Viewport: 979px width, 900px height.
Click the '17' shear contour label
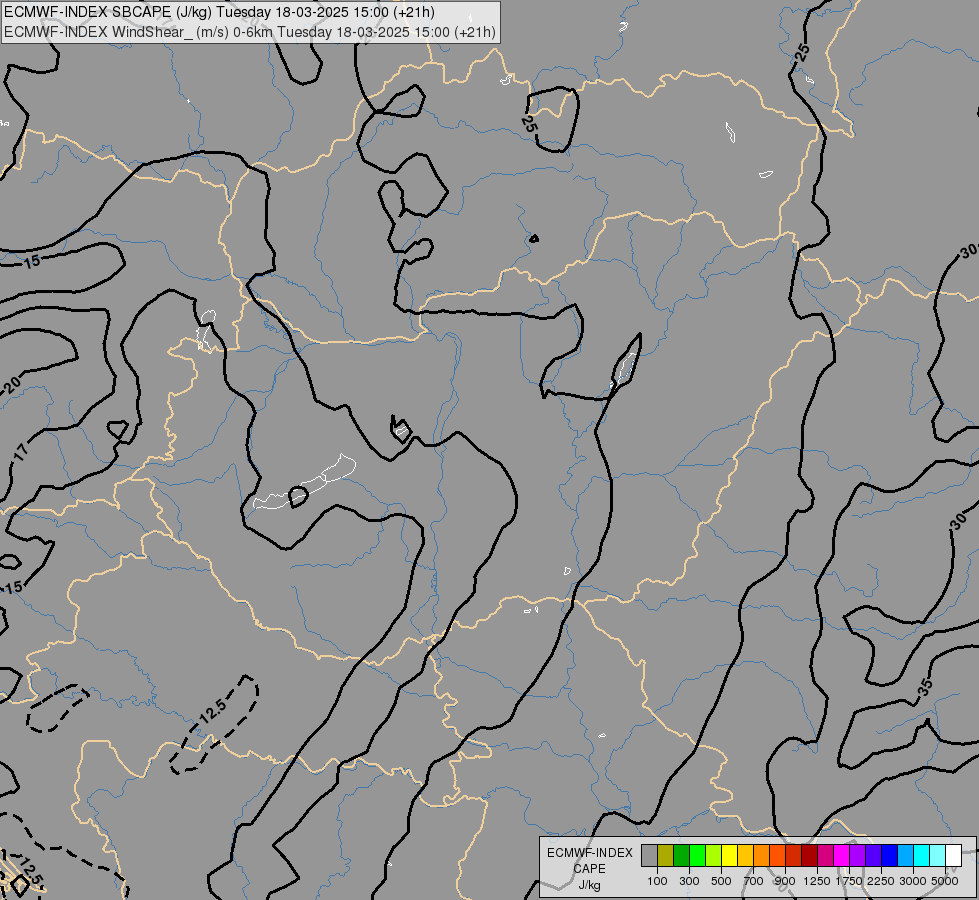click(21, 452)
